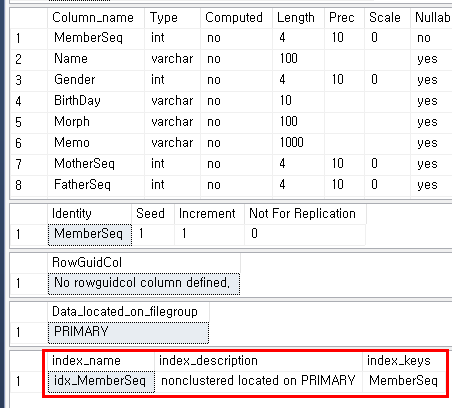
Task: Select the MemberSeq cell in the Column_name list
Action: [x=96, y=38]
